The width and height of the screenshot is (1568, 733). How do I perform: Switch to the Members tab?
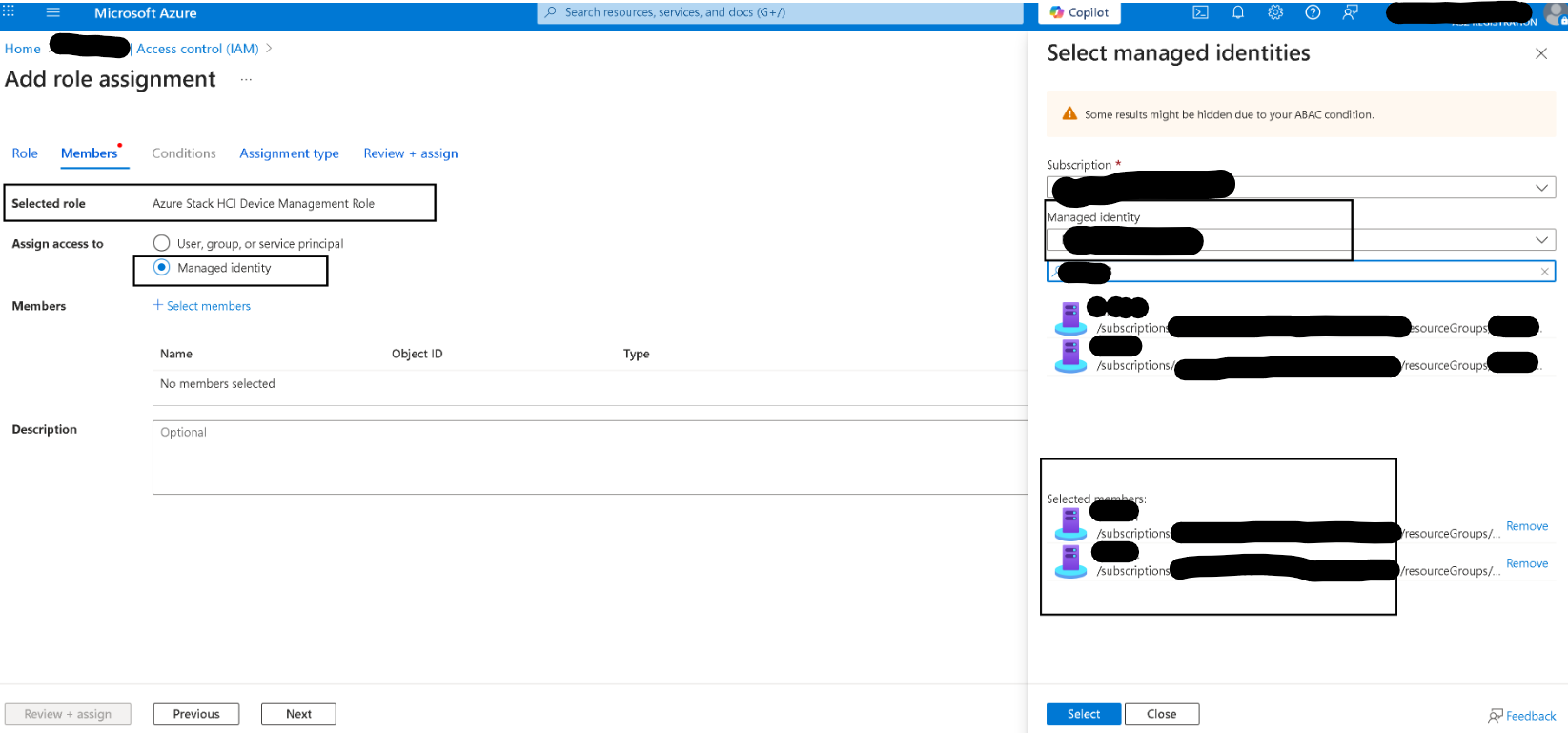click(90, 153)
